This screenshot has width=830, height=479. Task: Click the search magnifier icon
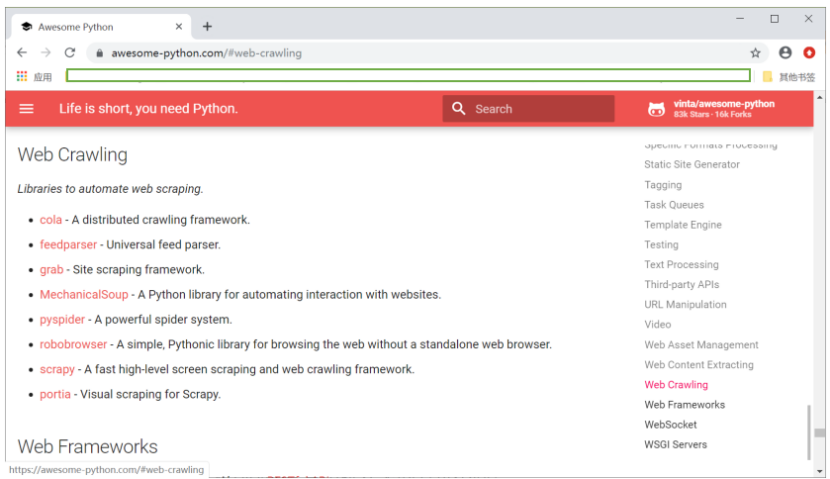coord(459,109)
